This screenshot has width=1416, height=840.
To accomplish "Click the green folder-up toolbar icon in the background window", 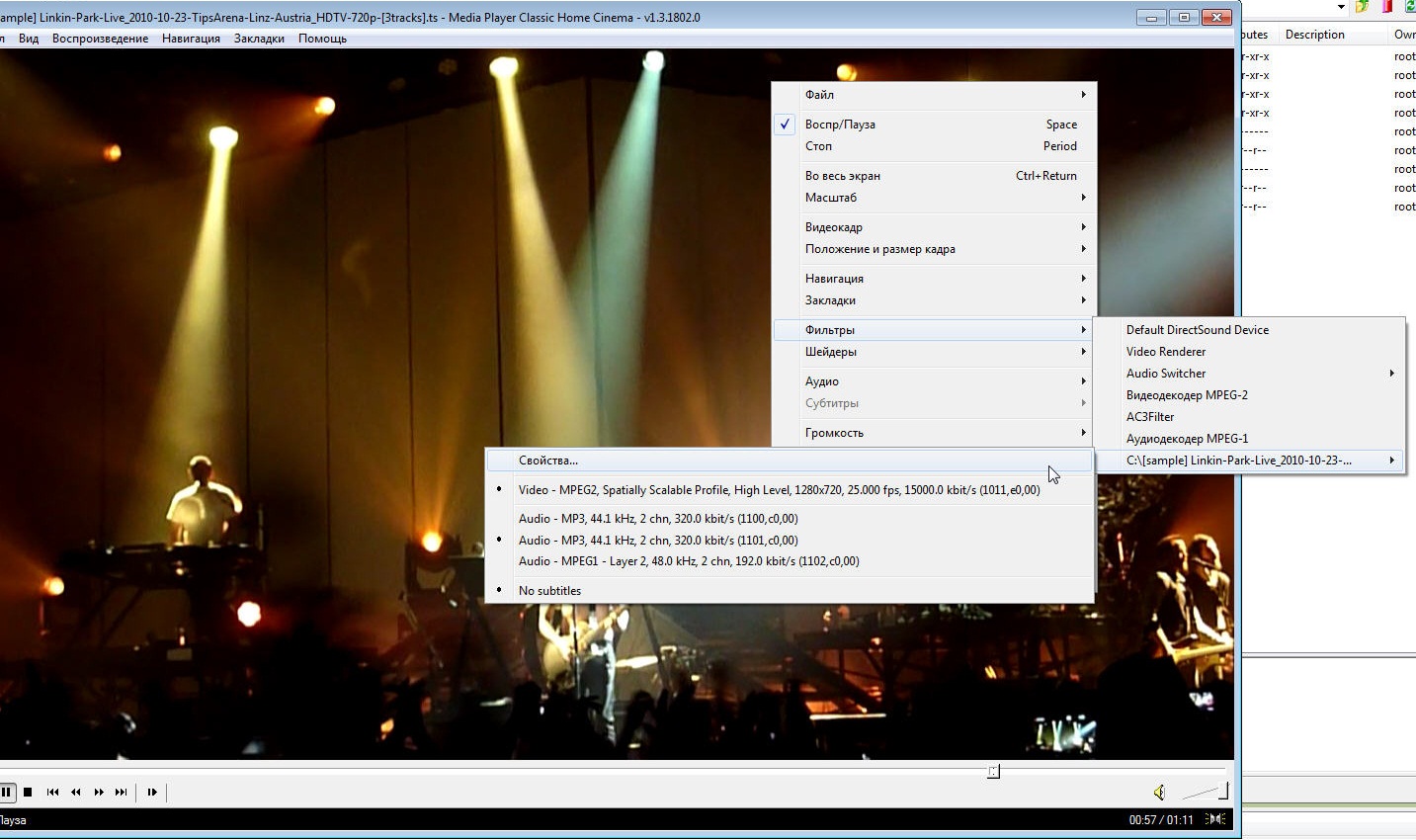I will [1363, 6].
